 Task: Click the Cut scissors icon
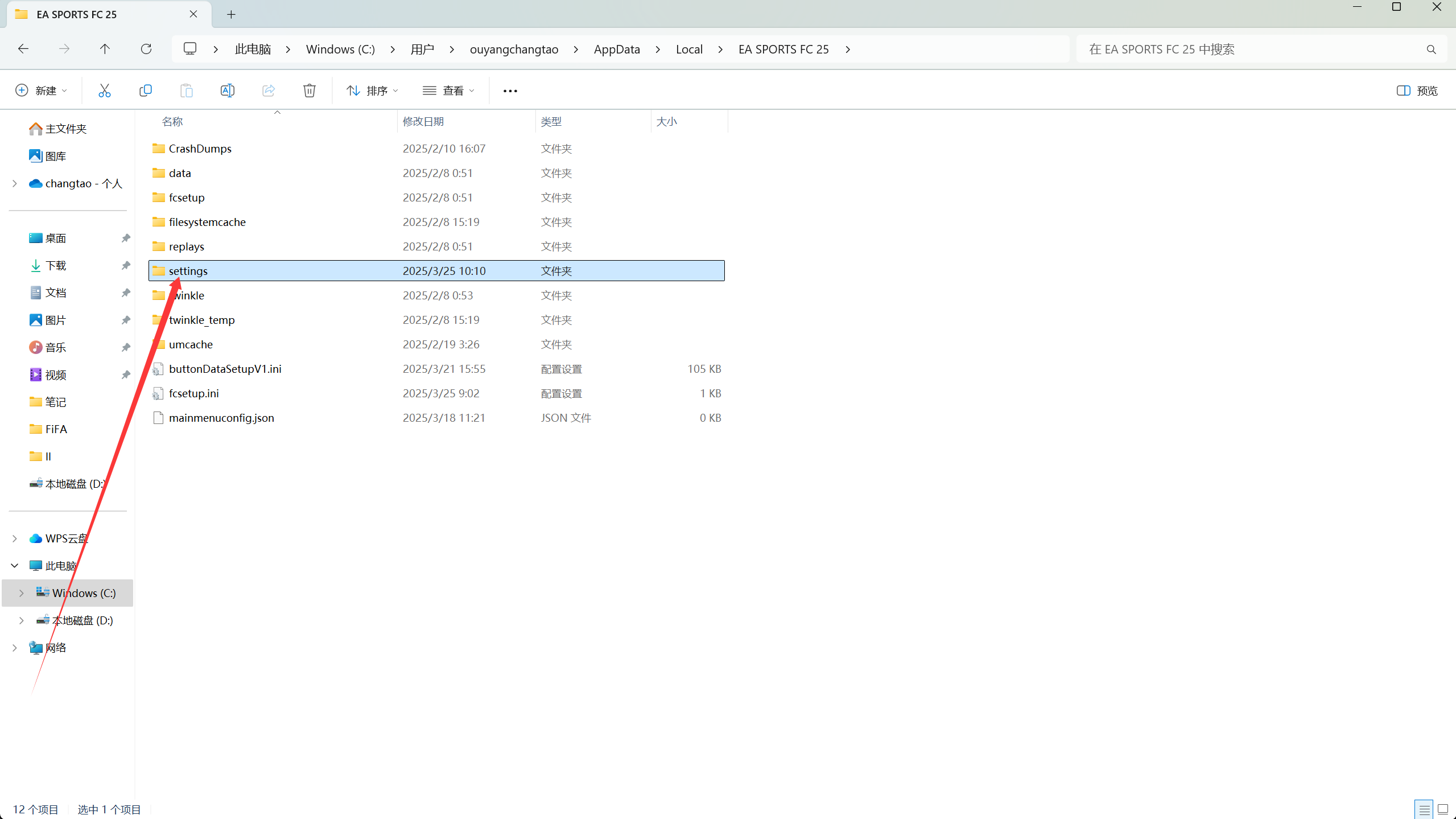point(104,90)
